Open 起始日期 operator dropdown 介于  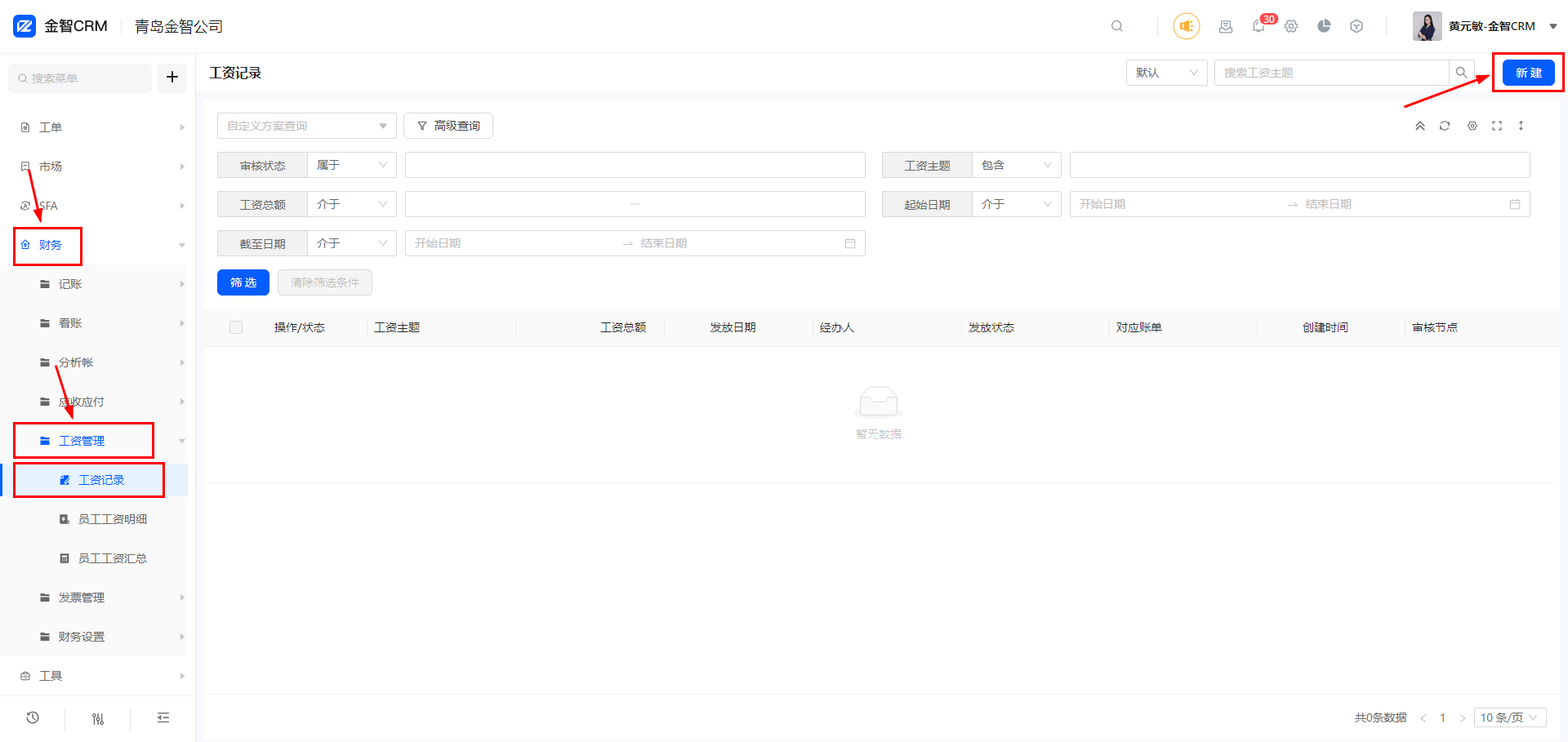pyautogui.click(x=1017, y=204)
